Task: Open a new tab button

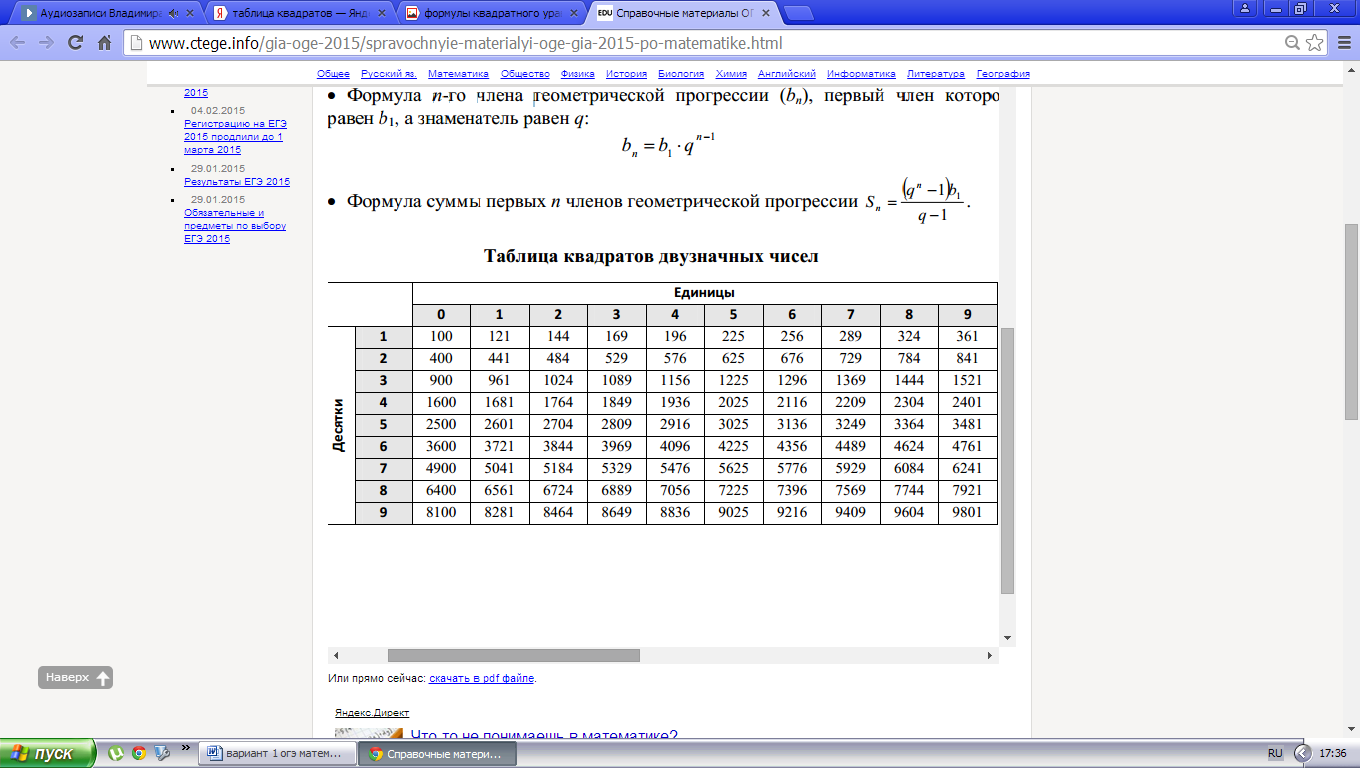Action: tap(797, 14)
